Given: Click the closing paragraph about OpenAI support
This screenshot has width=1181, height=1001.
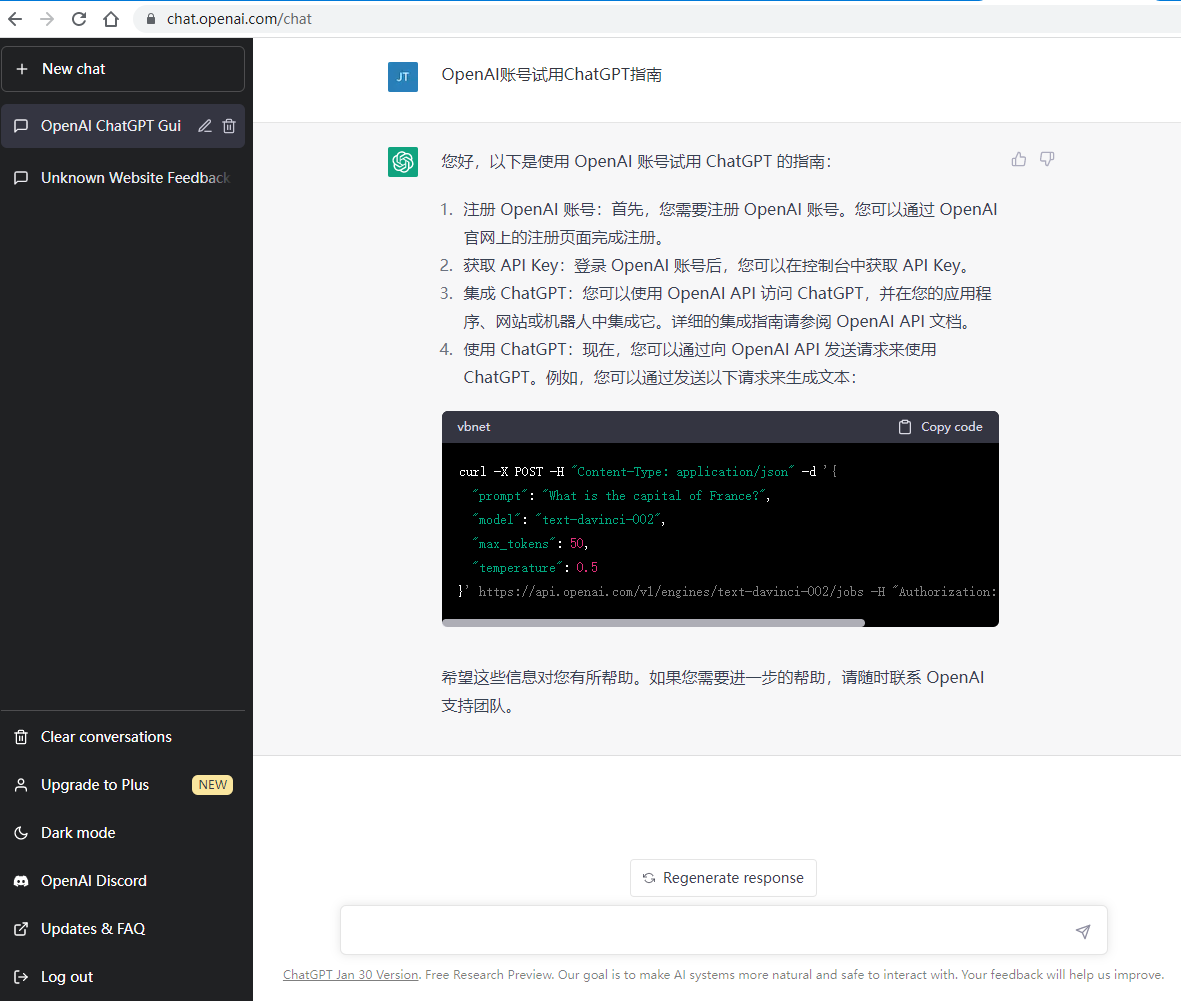Looking at the screenshot, I should tap(713, 691).
